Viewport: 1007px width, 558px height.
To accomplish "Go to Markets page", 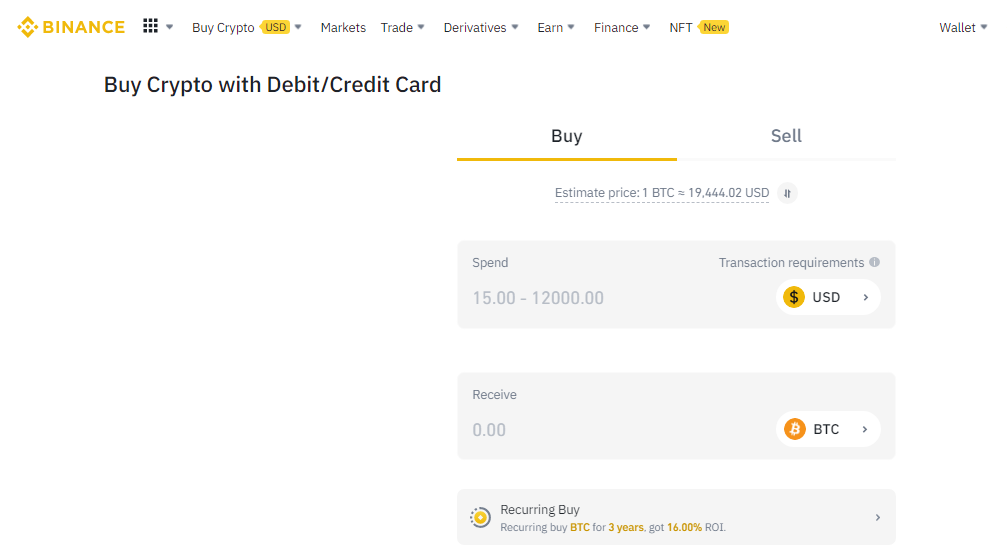I will (x=343, y=28).
